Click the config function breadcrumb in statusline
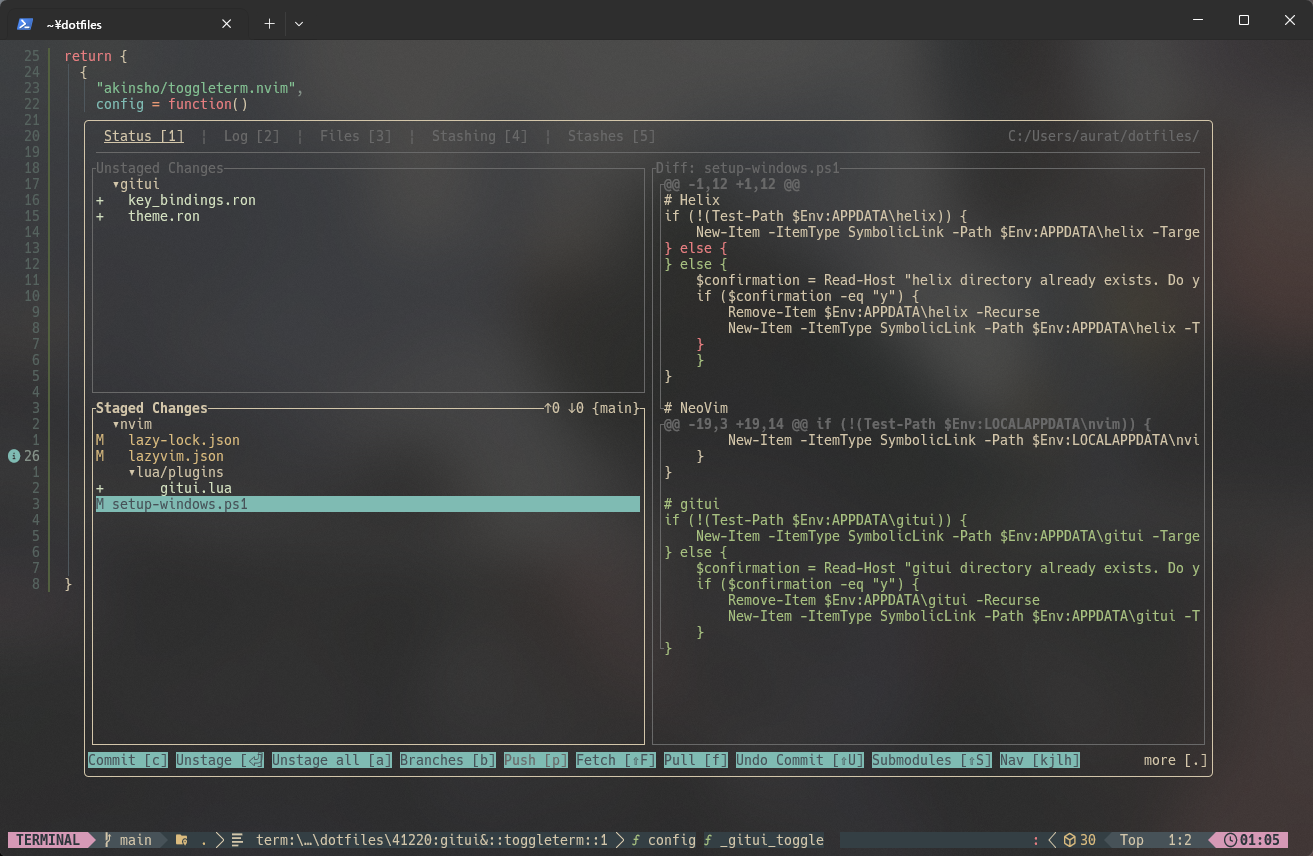The image size is (1313, 856). point(664,840)
